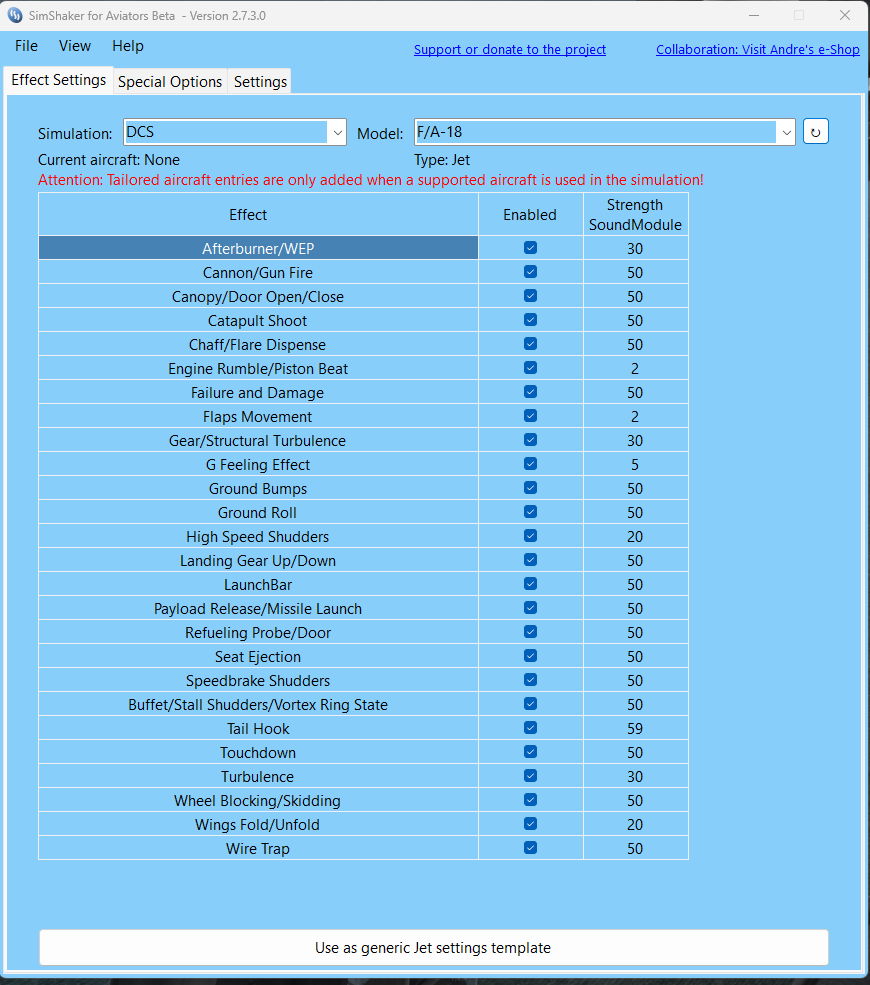
Task: Uncheck Wings Fold/Unfold enabled box
Action: click(530, 824)
